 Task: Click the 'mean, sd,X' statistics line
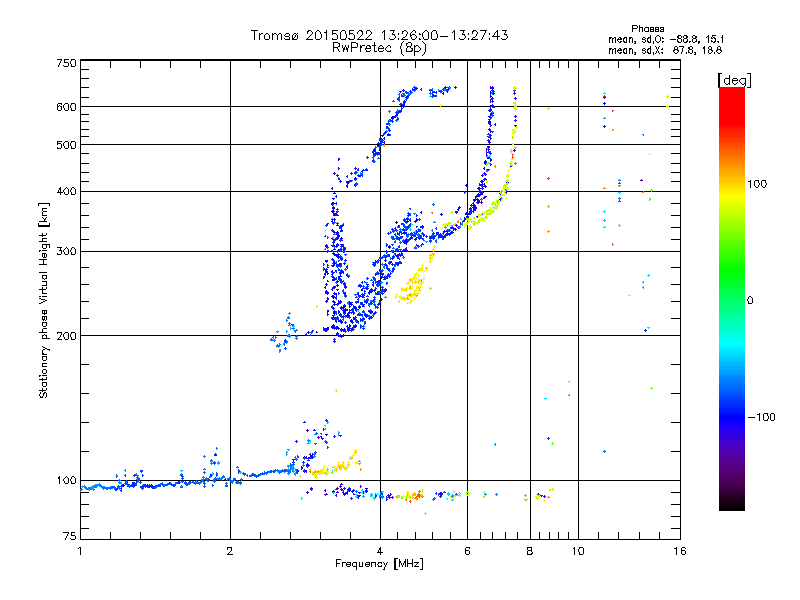pos(665,50)
